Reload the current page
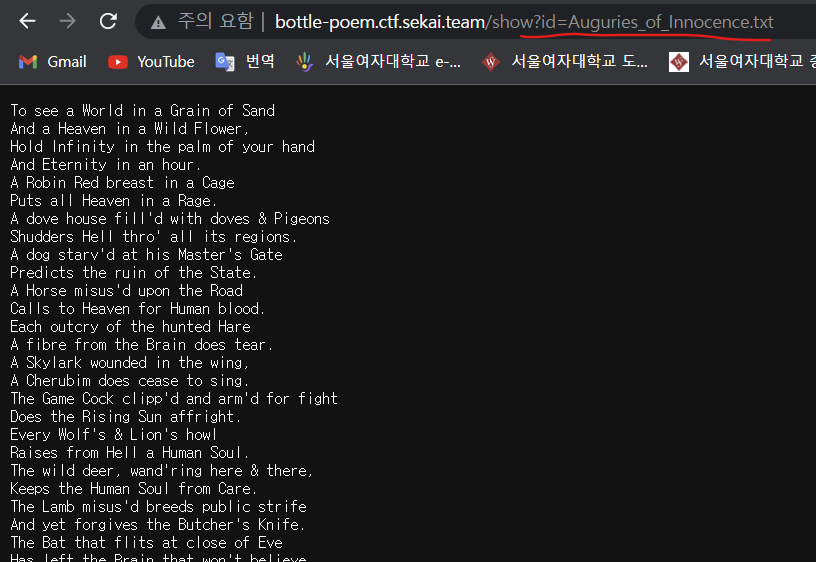Image resolution: width=816 pixels, height=562 pixels. click(108, 21)
